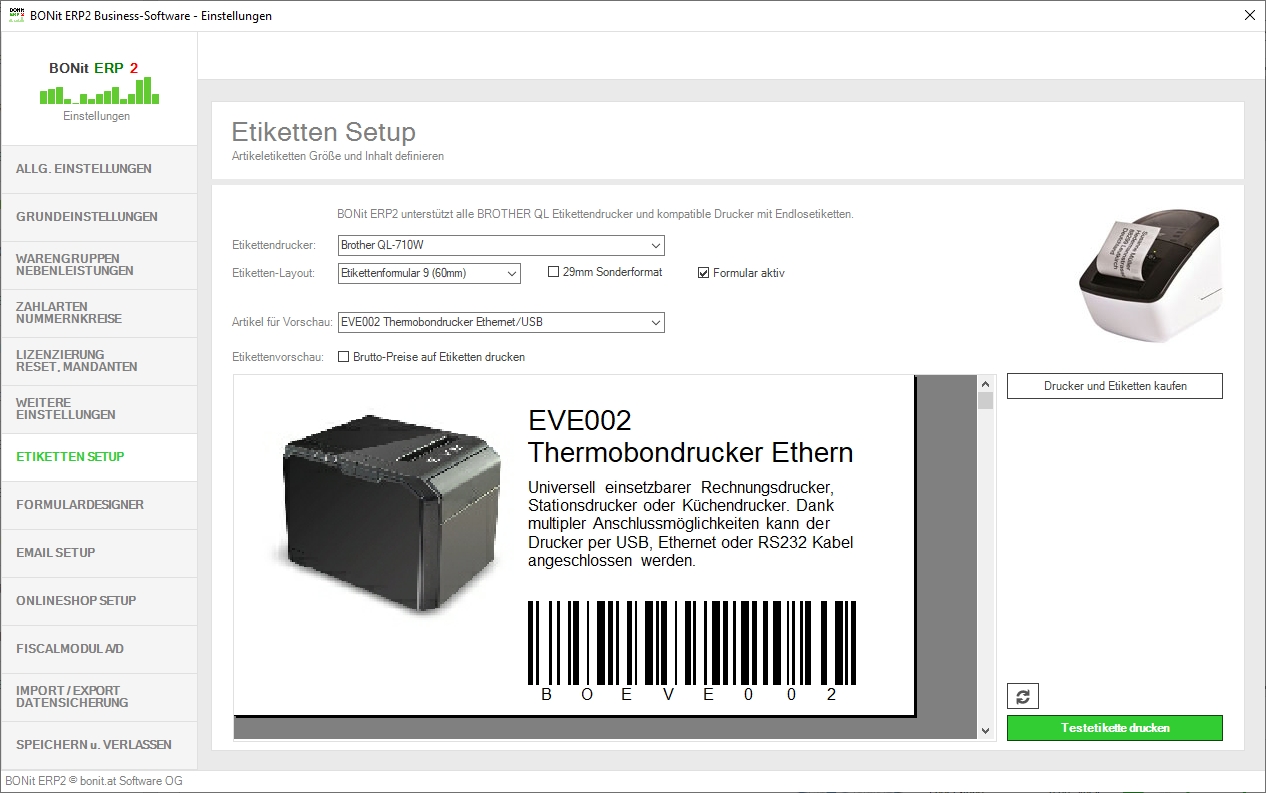
Task: Click the Etiketten Setup page heading
Action: [x=324, y=132]
